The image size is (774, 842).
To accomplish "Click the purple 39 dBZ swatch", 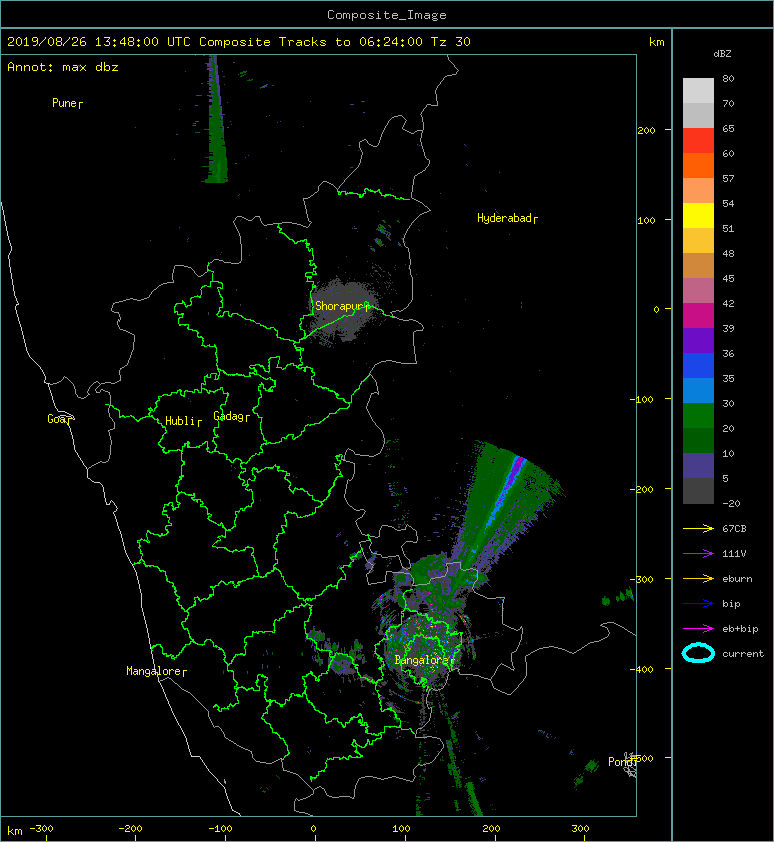I will click(x=698, y=340).
